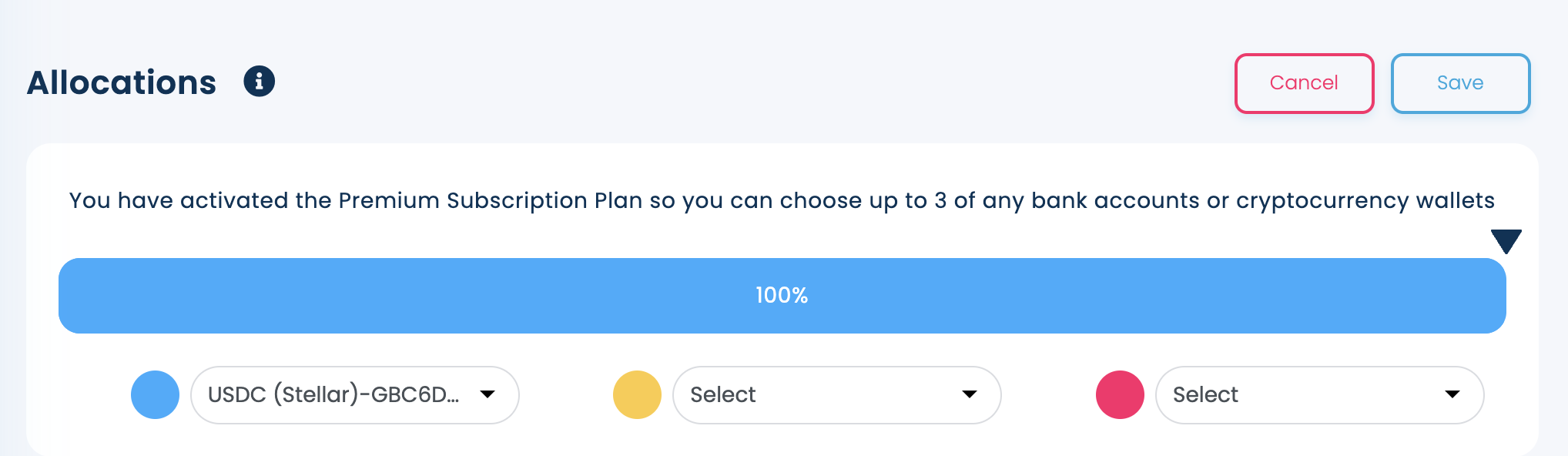Click the dark triangle allocation marker
Screen dimensions: 1568x456
tap(1506, 241)
